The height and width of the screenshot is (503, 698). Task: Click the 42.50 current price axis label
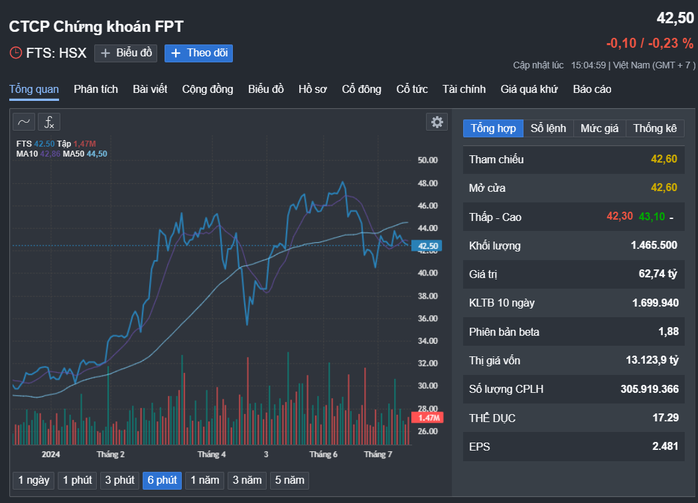[426, 246]
